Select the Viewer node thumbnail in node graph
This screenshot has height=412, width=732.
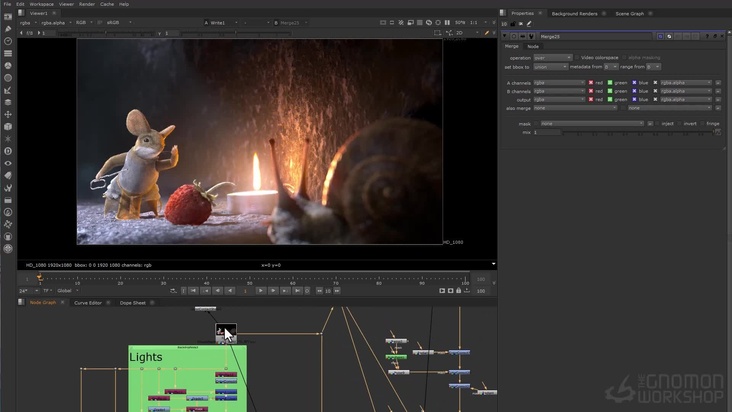(x=226, y=330)
